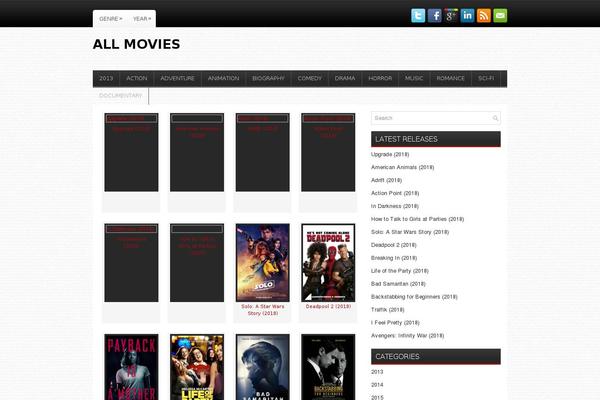Open the SCI-FI genre menu item
Image resolution: width=600 pixels, height=400 pixels.
(486, 78)
